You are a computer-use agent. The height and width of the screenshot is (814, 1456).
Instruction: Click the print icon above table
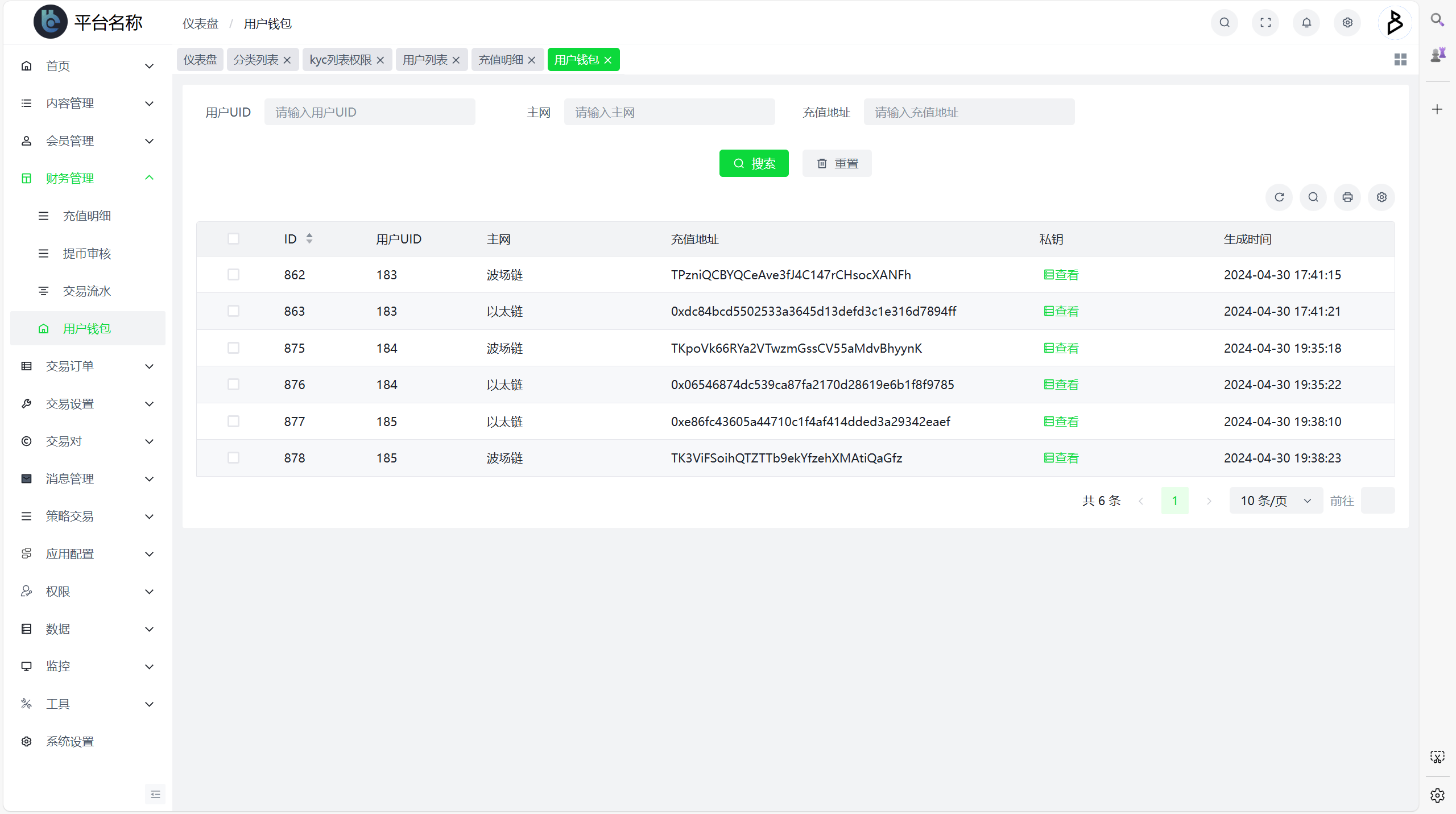[x=1347, y=197]
